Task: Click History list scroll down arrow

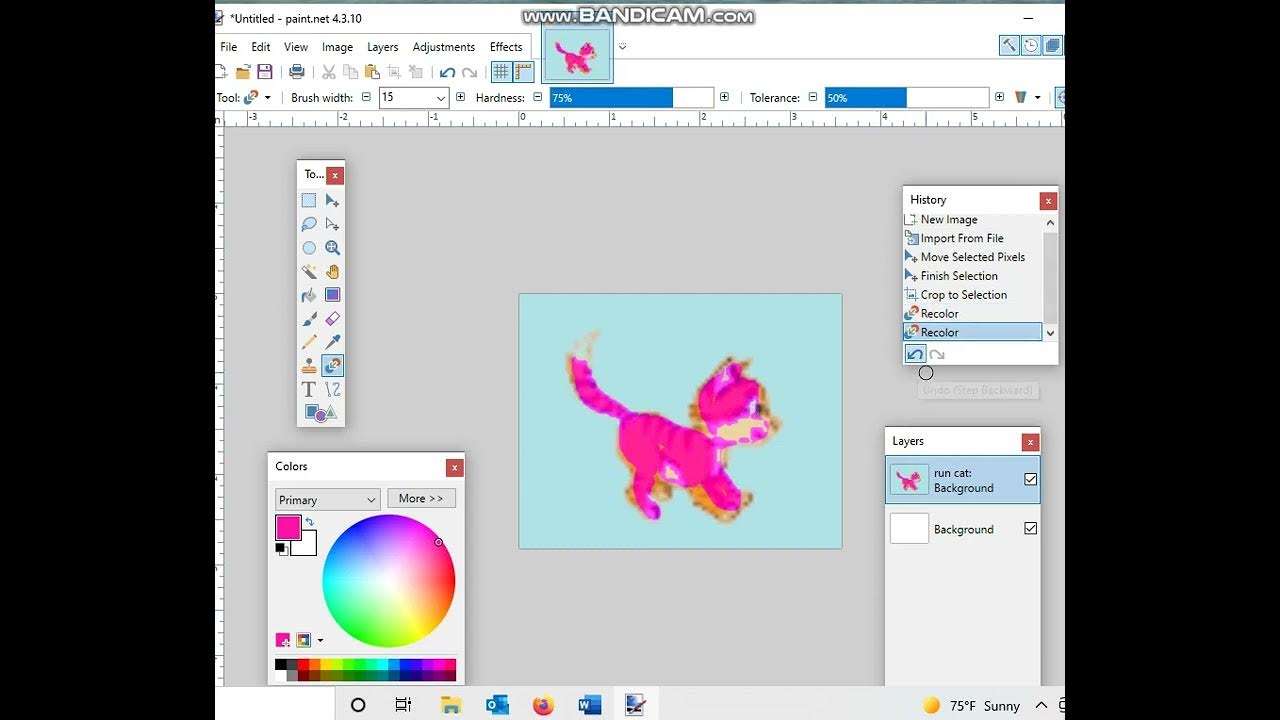Action: click(x=1050, y=332)
